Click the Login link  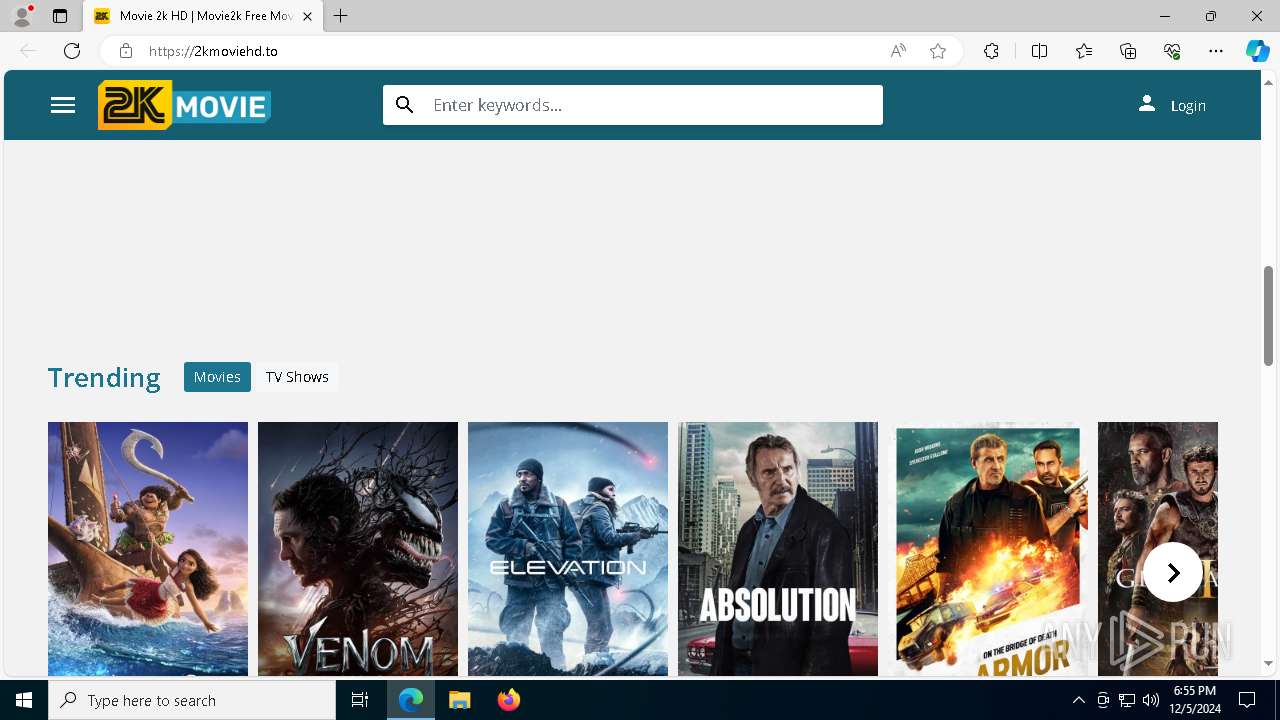[1188, 106]
